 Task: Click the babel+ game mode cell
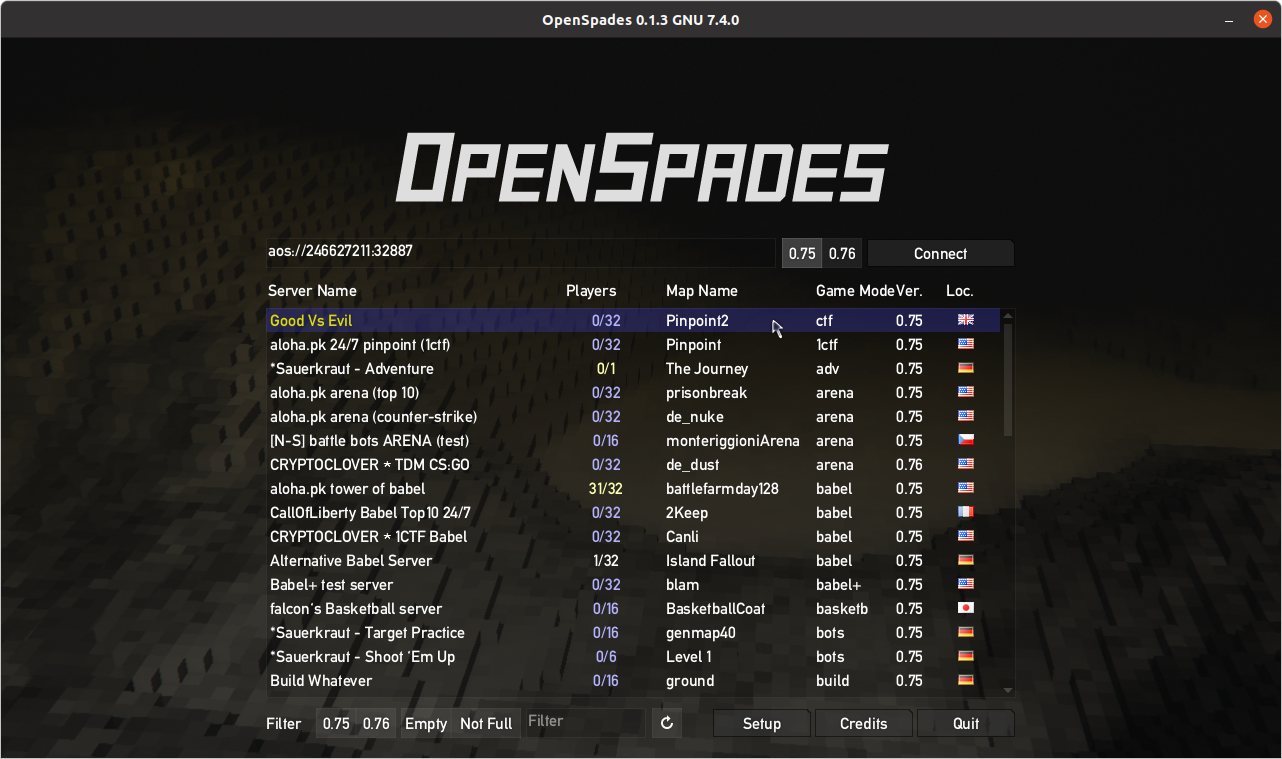pos(838,585)
